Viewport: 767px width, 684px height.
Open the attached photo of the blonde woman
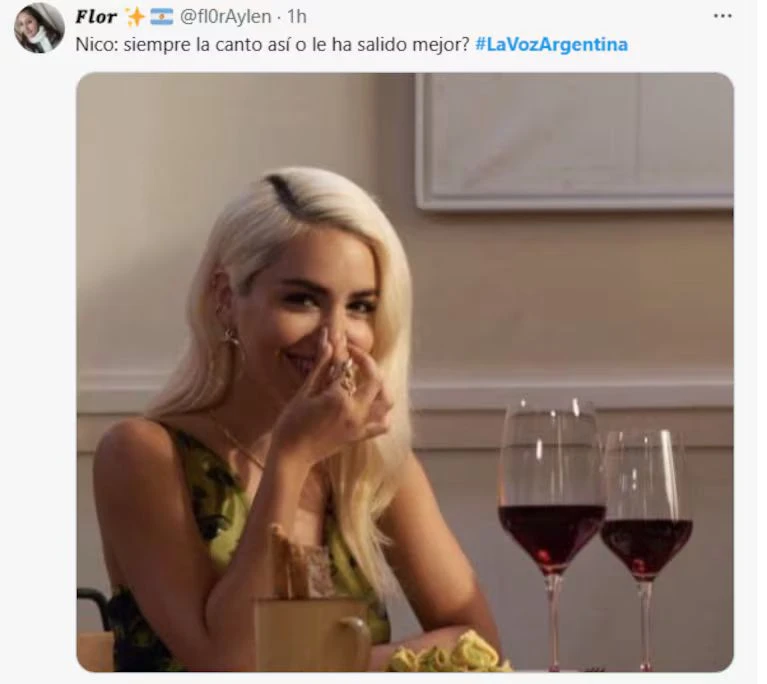[405, 372]
